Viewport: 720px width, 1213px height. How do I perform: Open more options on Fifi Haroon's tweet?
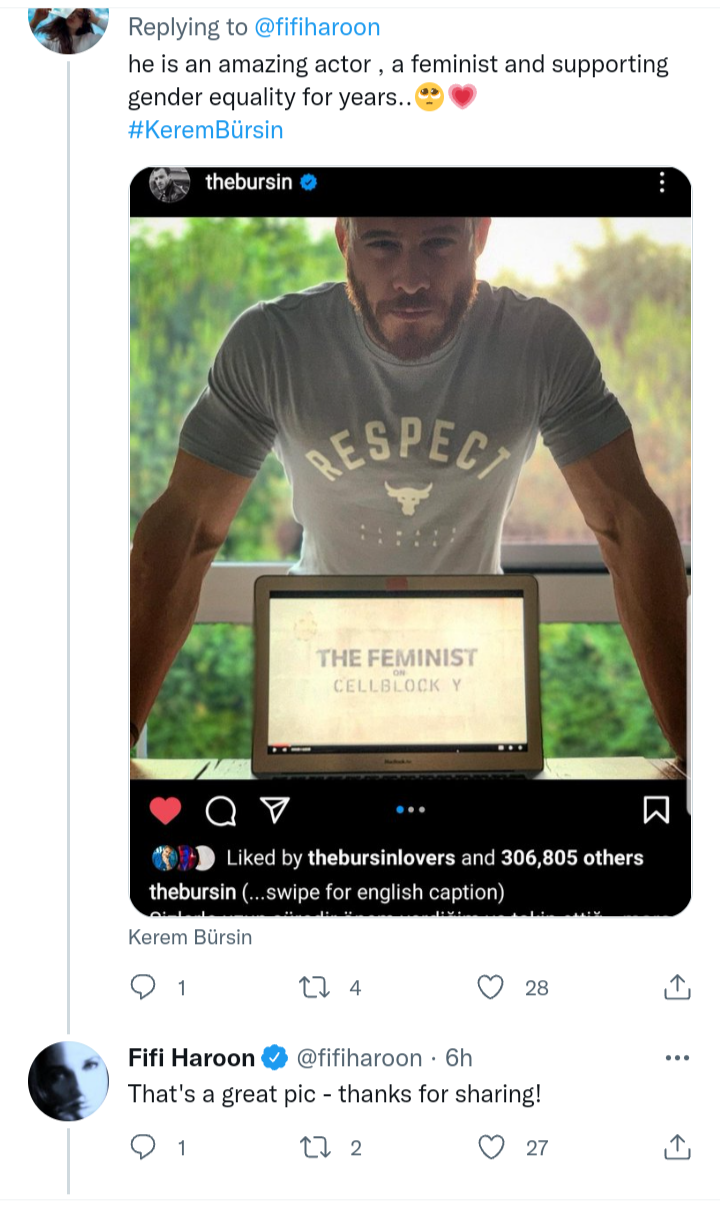pyautogui.click(x=677, y=1058)
